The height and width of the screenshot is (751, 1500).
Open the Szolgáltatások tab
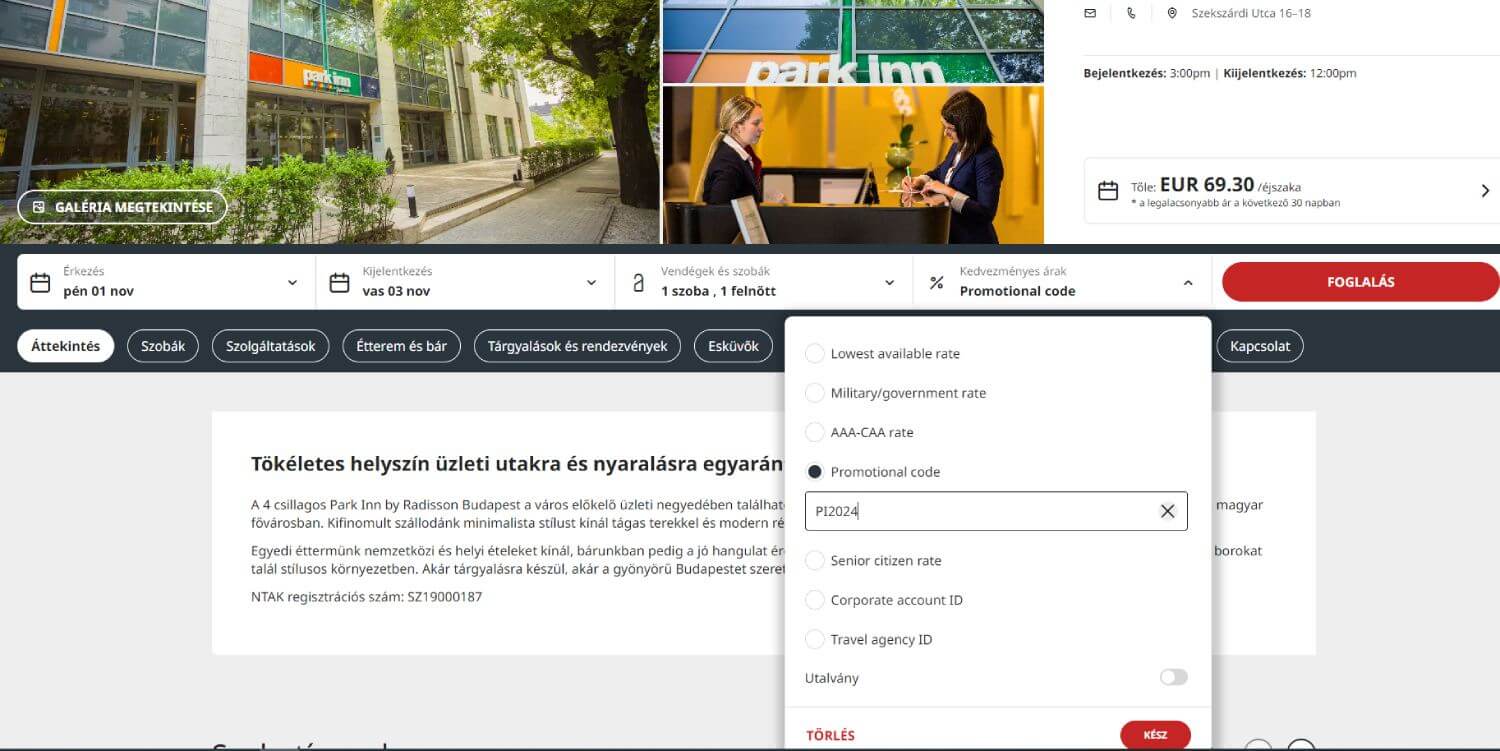(x=270, y=346)
